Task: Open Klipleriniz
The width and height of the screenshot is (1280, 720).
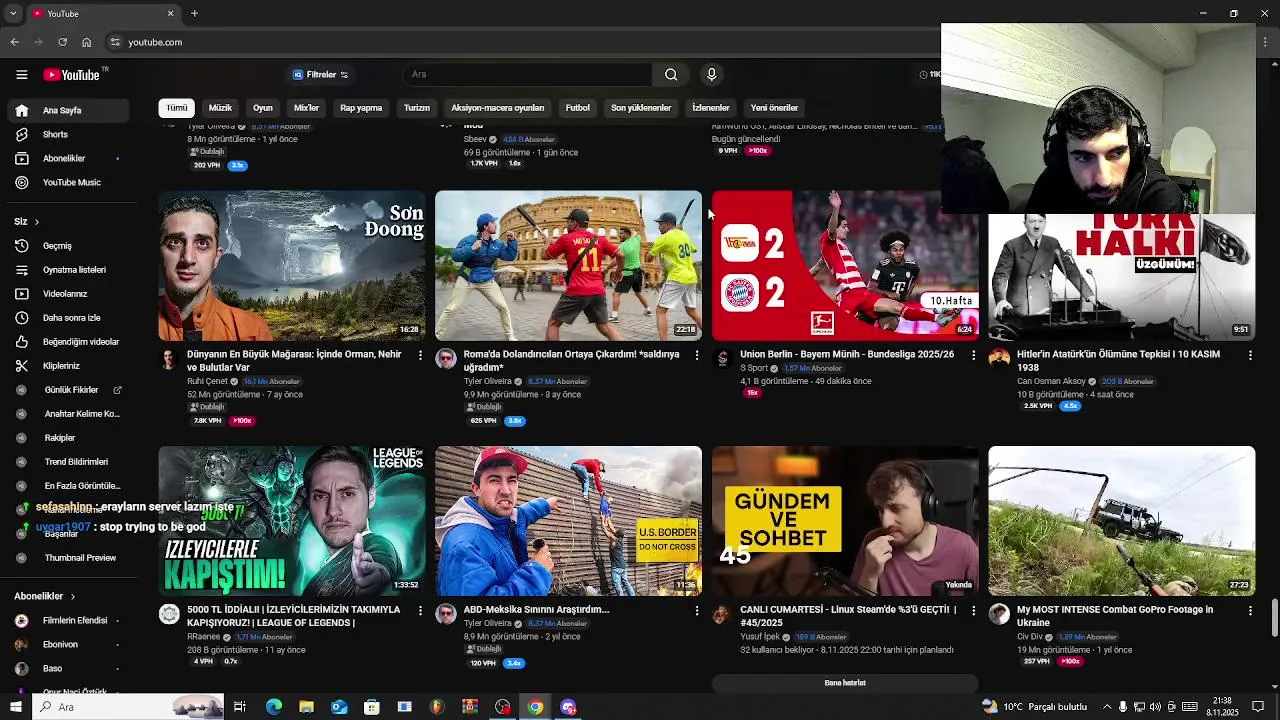Action: tap(64, 366)
